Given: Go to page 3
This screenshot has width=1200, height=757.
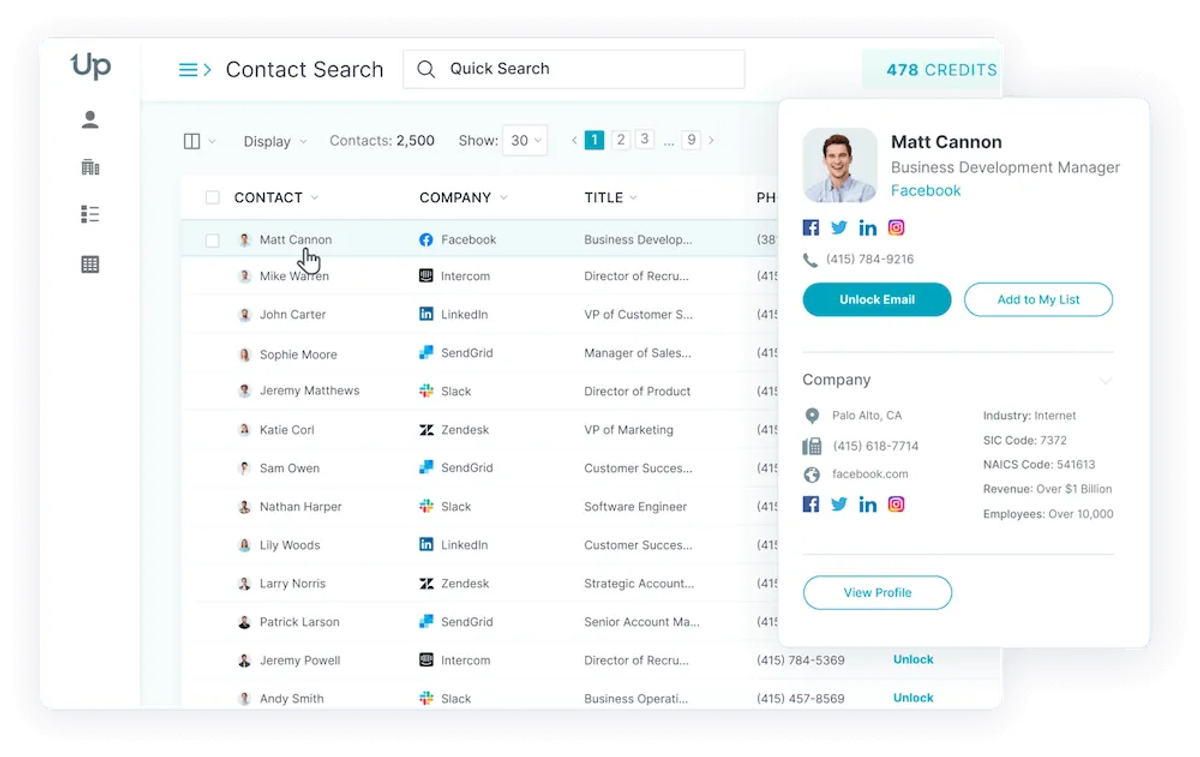Looking at the screenshot, I should coord(645,140).
